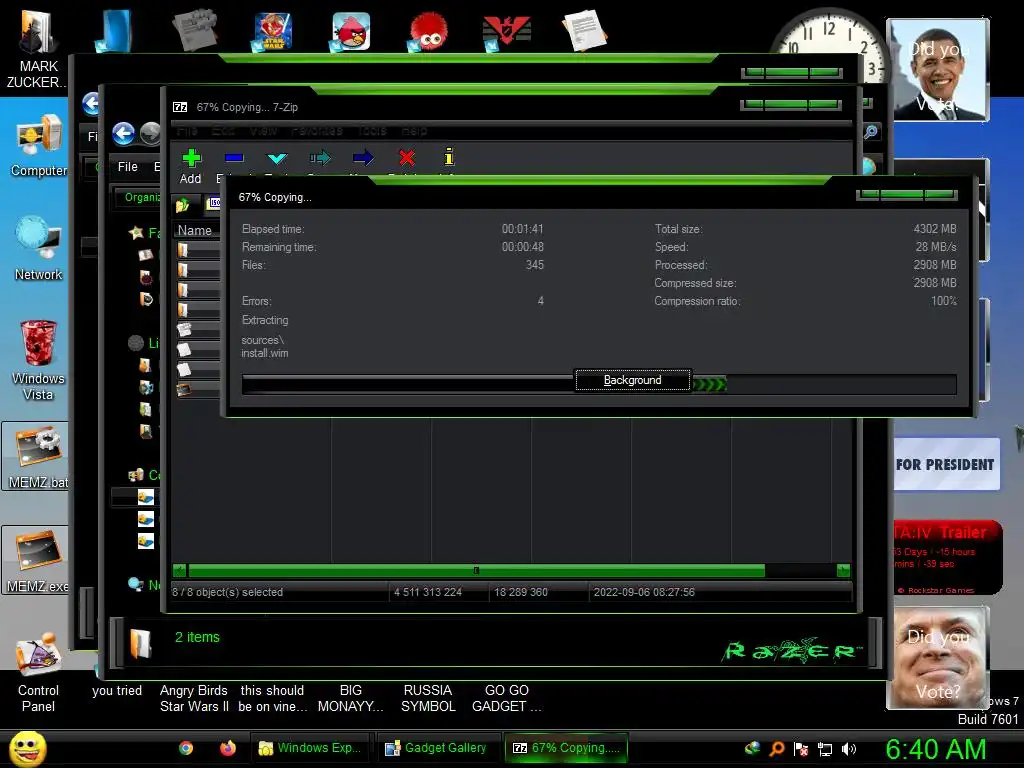The width and height of the screenshot is (1024, 768).
Task: Select Computer node in Explorer navigation tree
Action: 136,475
